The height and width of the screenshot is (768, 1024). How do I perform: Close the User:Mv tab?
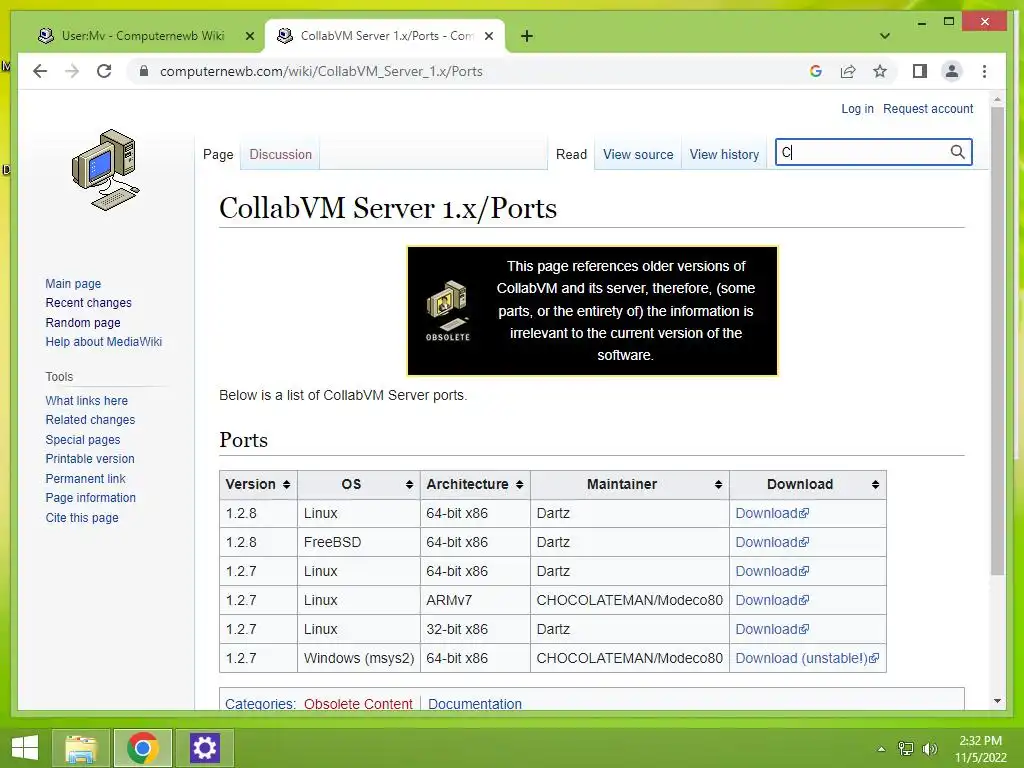click(249, 36)
